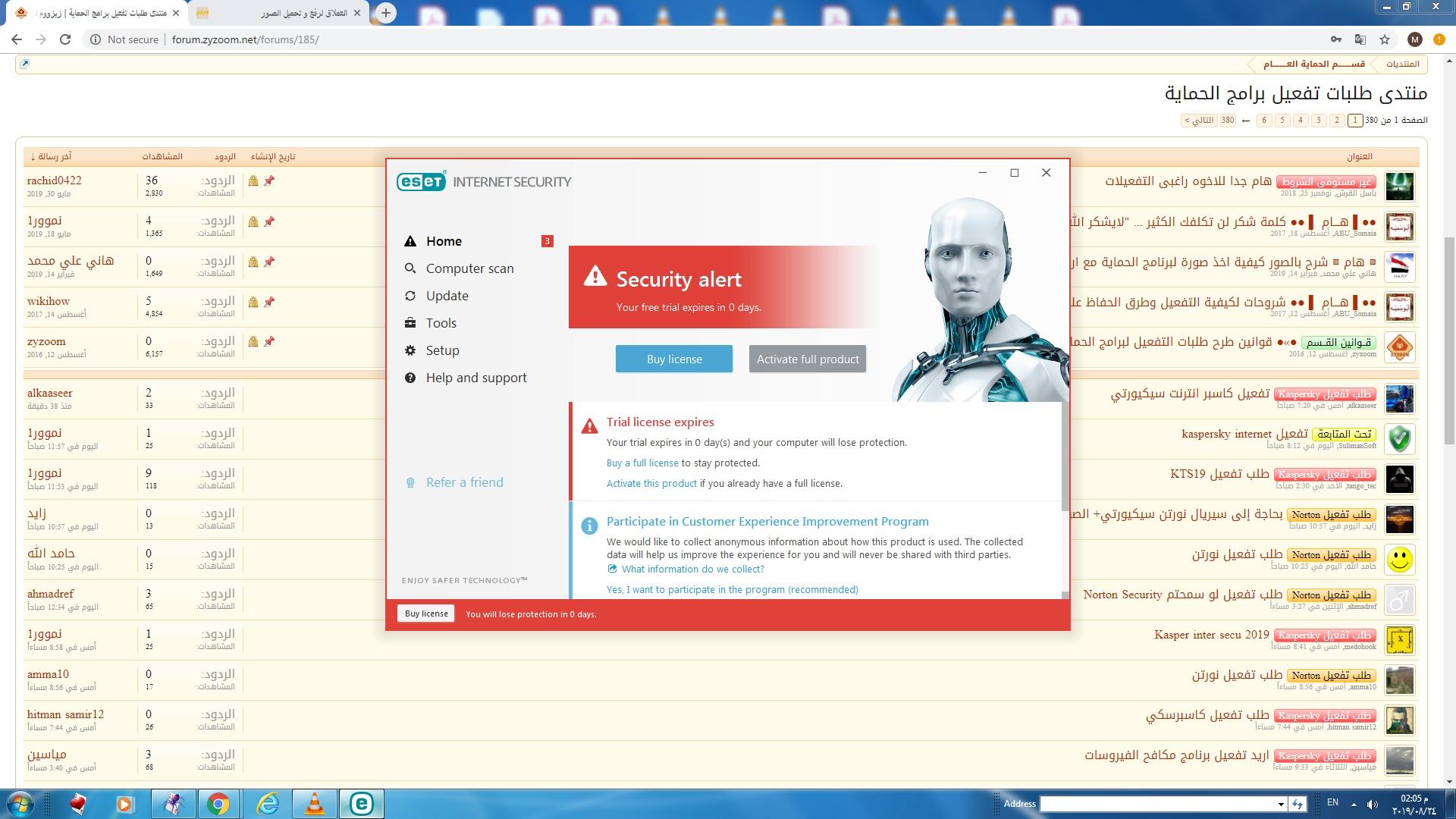Click the Refer a friend link

(464, 482)
